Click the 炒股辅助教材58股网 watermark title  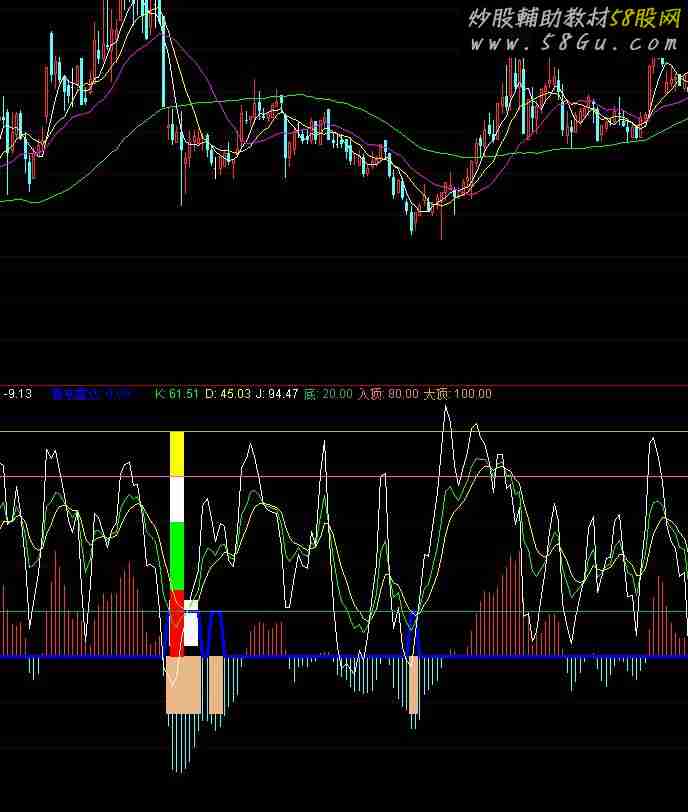pos(574,18)
